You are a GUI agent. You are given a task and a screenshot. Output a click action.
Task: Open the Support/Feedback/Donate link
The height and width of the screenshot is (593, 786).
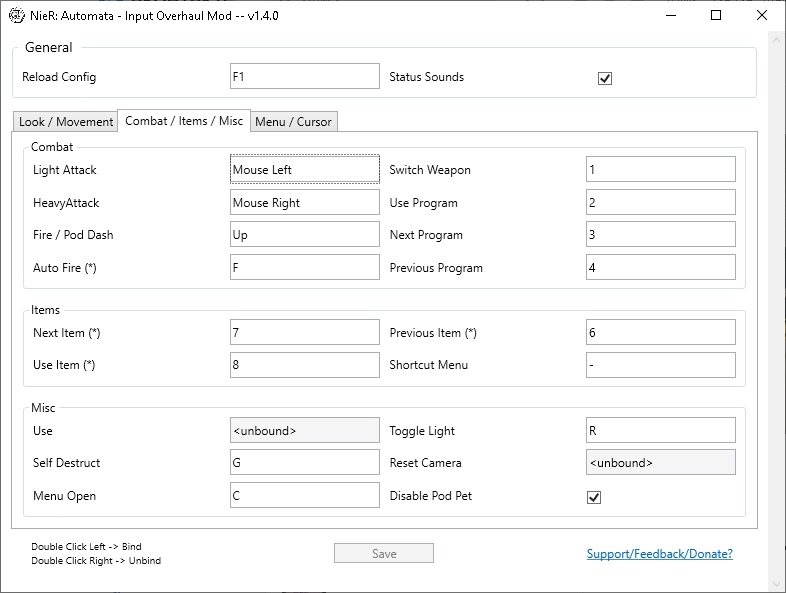coord(660,554)
